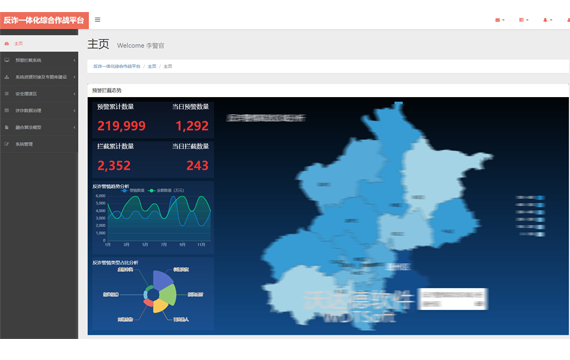
Task: Click the 6,000 y-axis label
Action: pos(101,196)
